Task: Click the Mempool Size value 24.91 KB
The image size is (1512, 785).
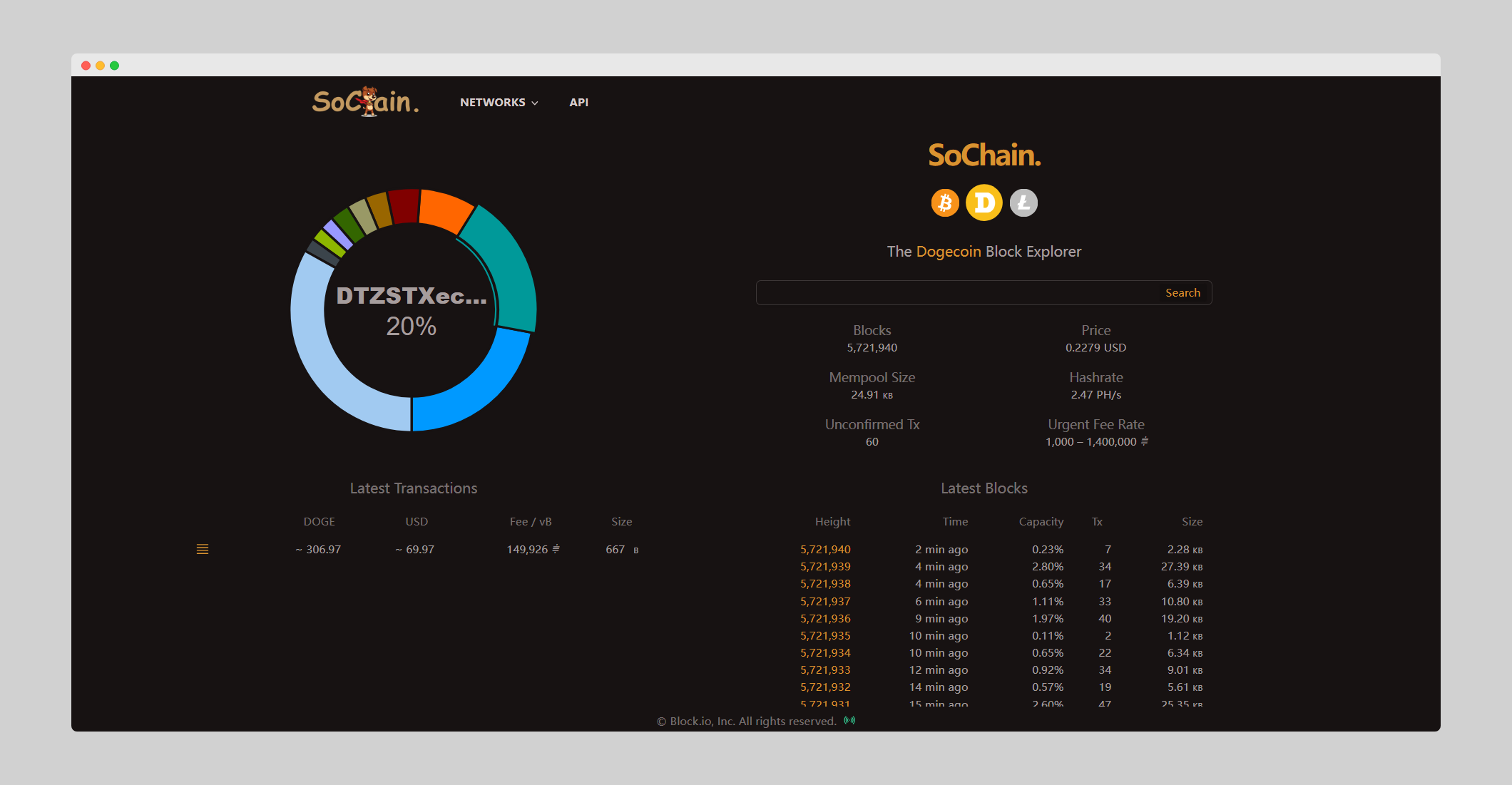Action: (872, 395)
